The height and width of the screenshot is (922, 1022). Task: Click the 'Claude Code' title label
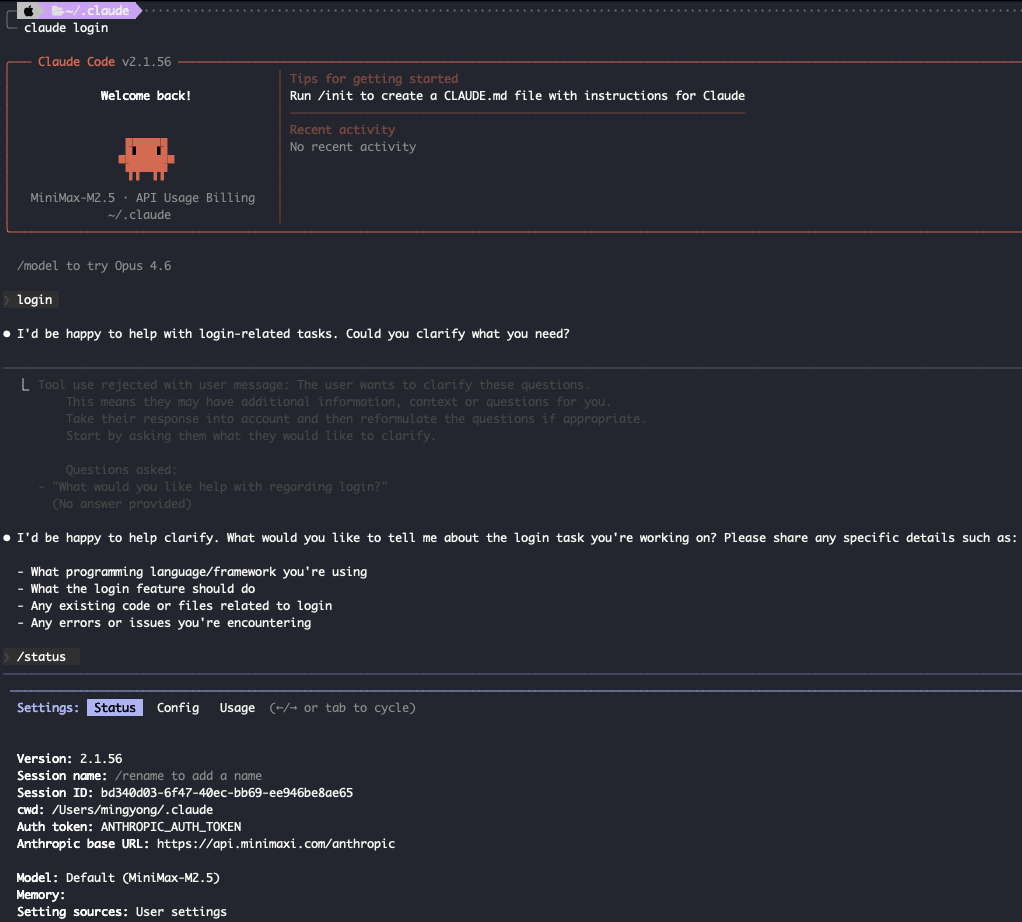(x=76, y=62)
